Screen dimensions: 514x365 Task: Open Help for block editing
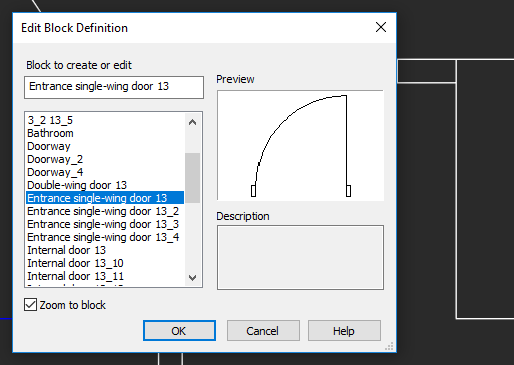pos(344,331)
